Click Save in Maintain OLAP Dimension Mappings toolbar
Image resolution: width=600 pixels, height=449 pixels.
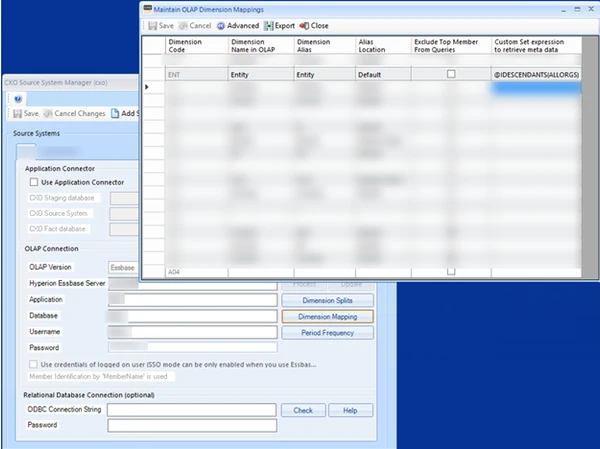[161, 26]
